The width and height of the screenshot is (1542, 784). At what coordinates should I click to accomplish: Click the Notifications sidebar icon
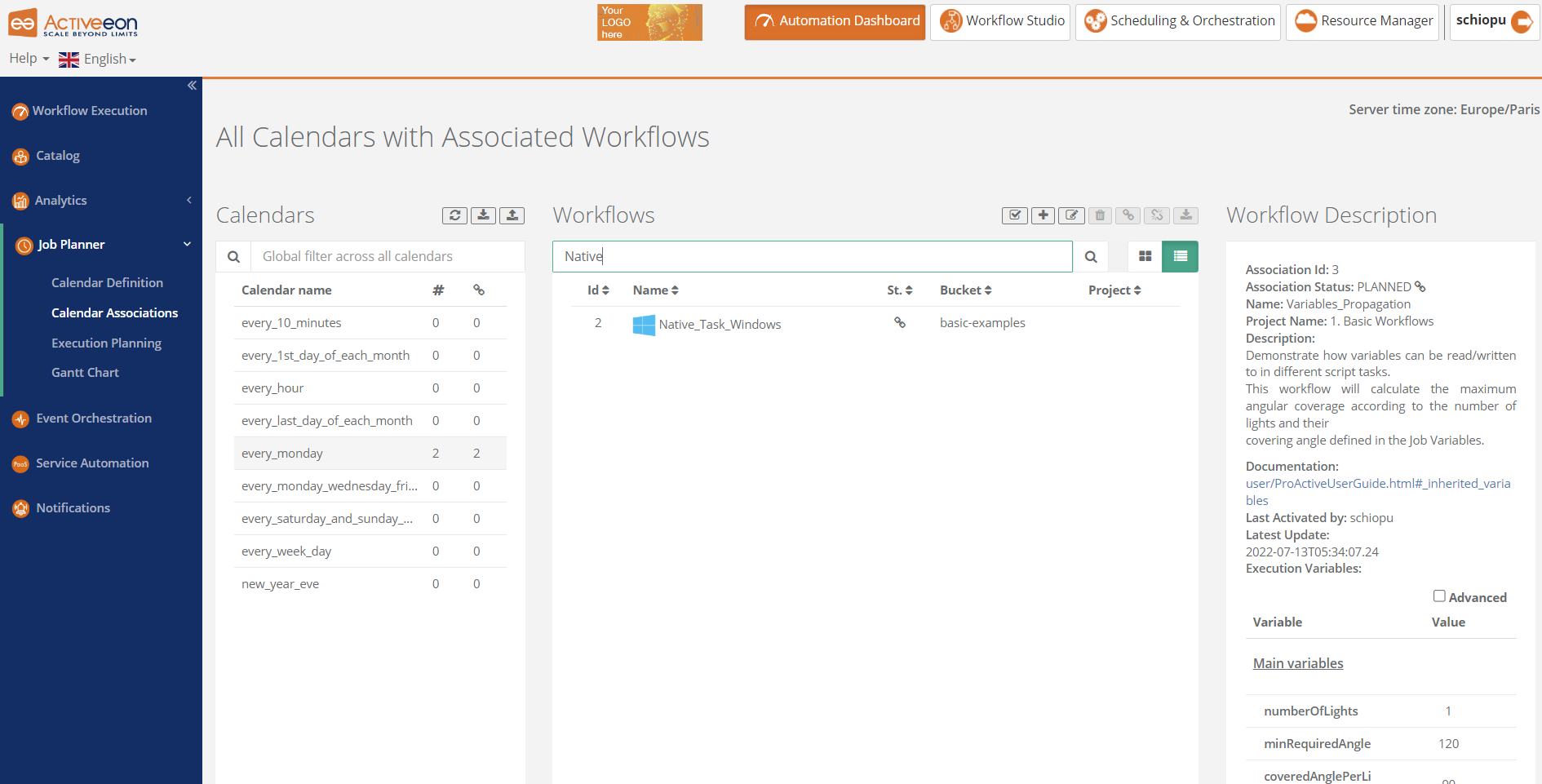tap(20, 509)
